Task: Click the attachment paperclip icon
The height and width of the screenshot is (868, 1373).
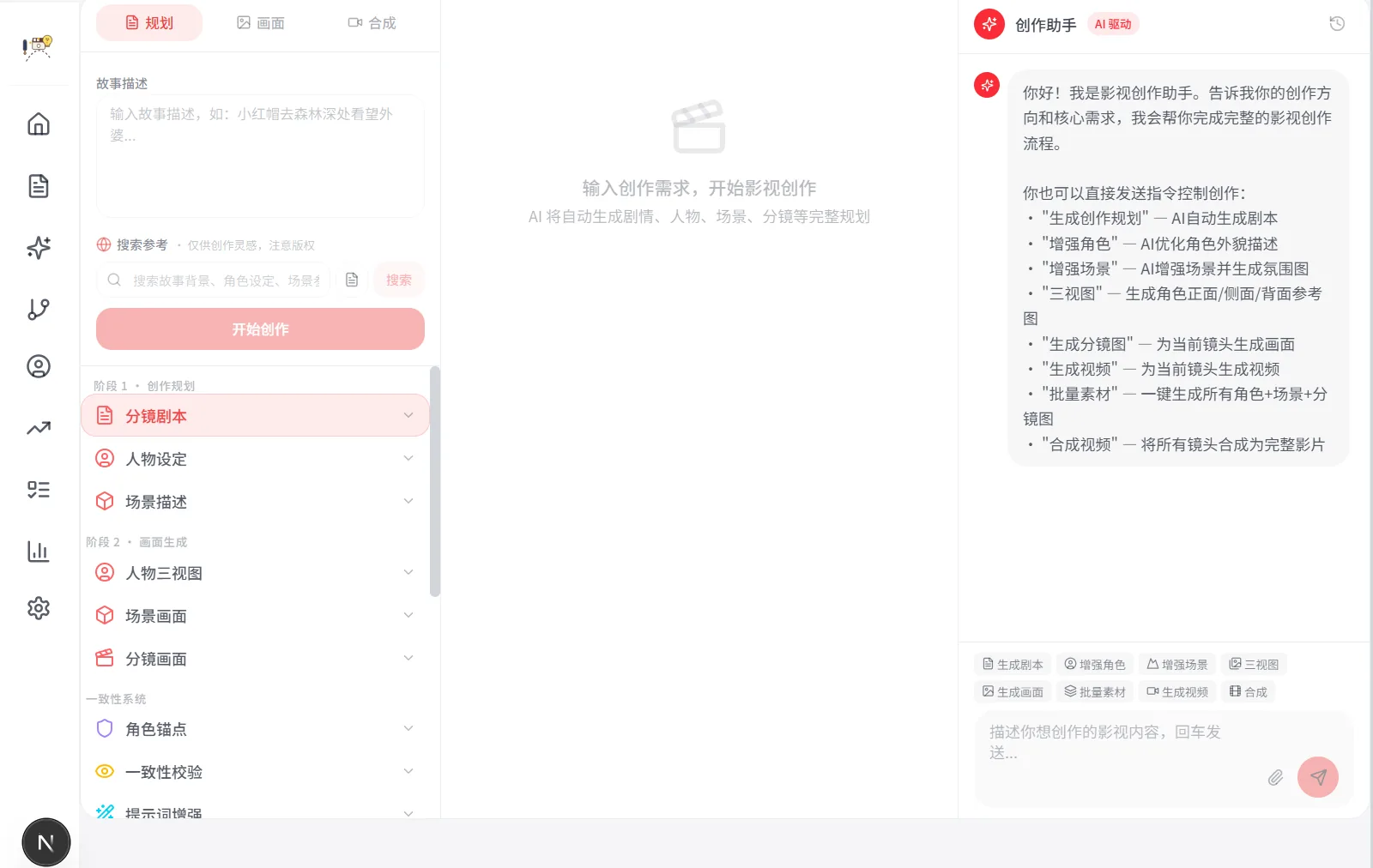Action: tap(1275, 777)
